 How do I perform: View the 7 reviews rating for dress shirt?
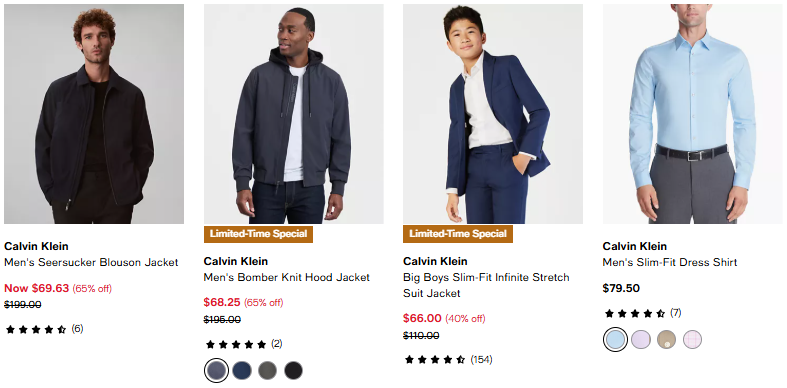point(643,313)
